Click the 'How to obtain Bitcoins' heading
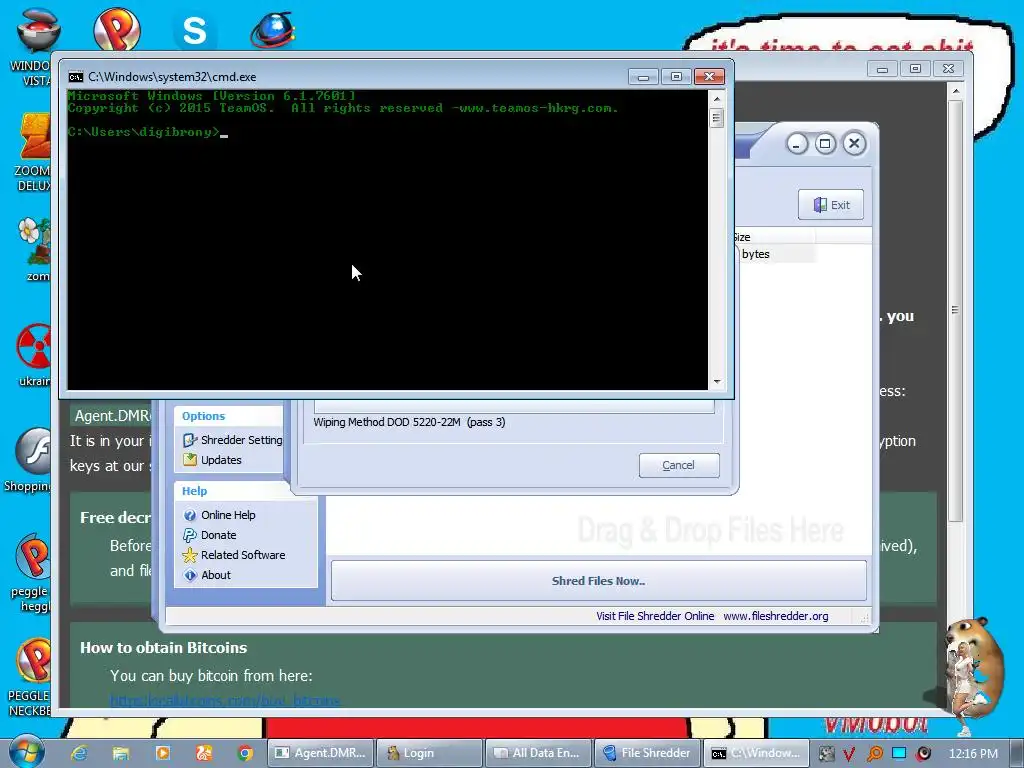 point(163,647)
